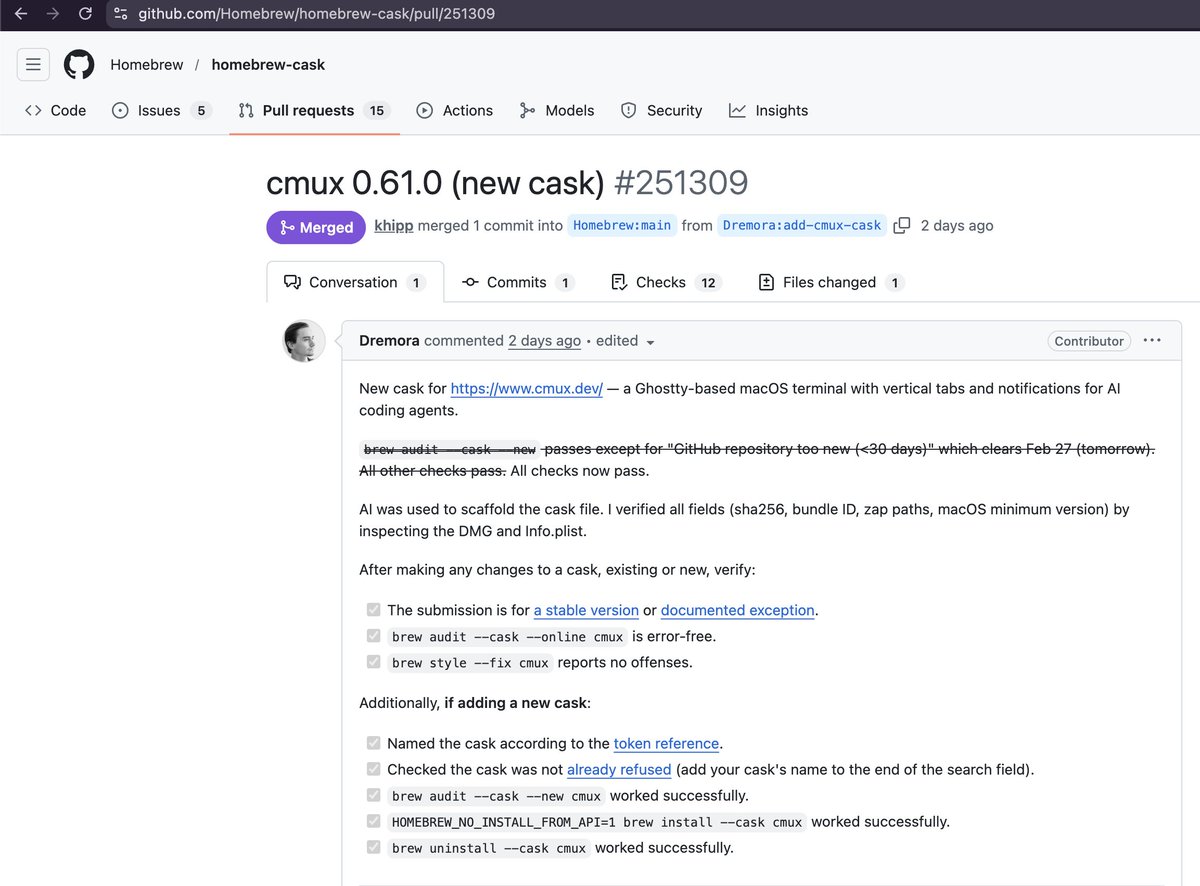Toggle the 'brew audit --cask --new cmux' checkbox
The width and height of the screenshot is (1200, 886).
[x=373, y=796]
